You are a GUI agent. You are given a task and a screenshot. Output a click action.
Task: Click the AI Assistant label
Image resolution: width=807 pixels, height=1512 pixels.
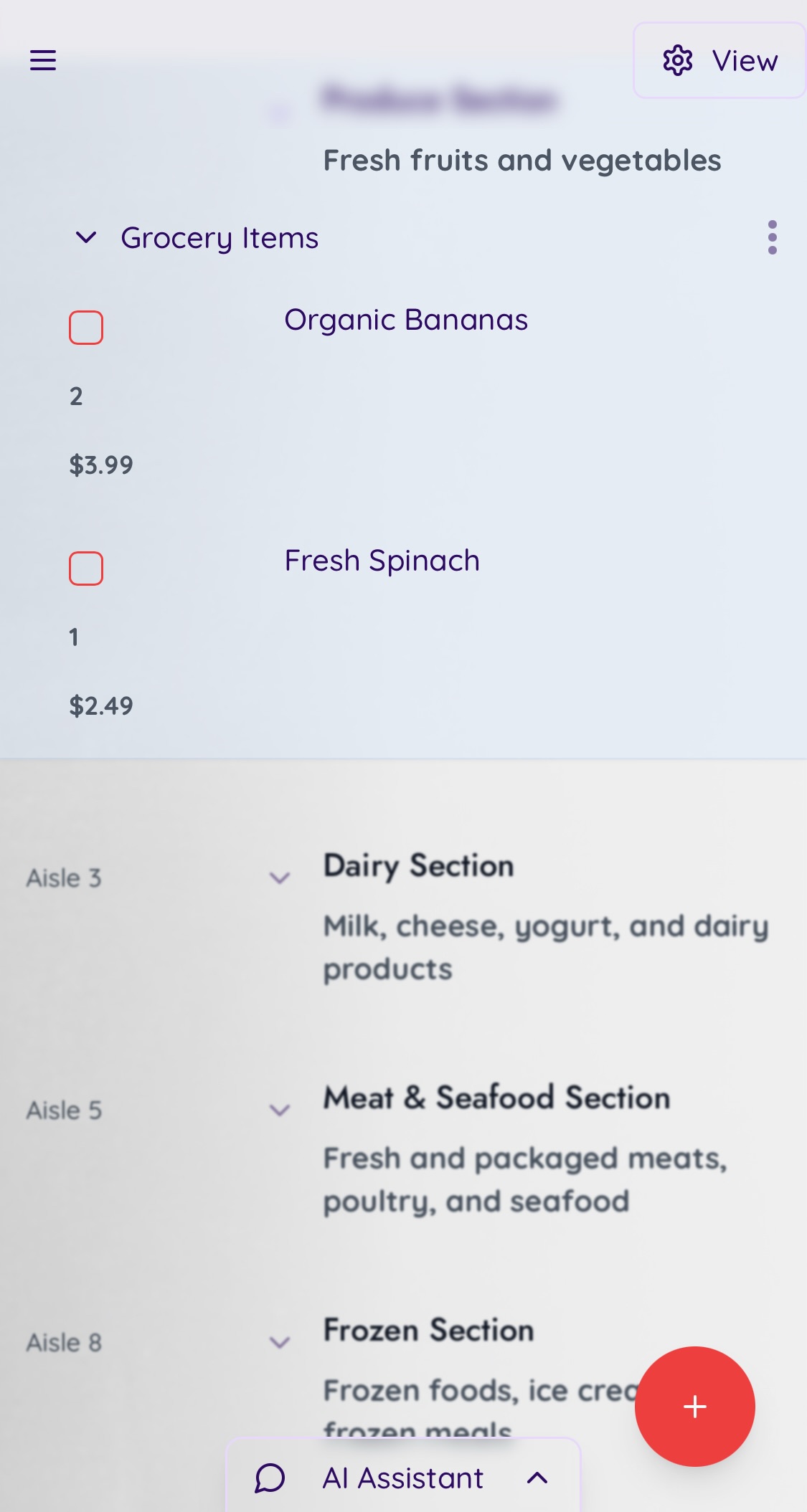403,1478
